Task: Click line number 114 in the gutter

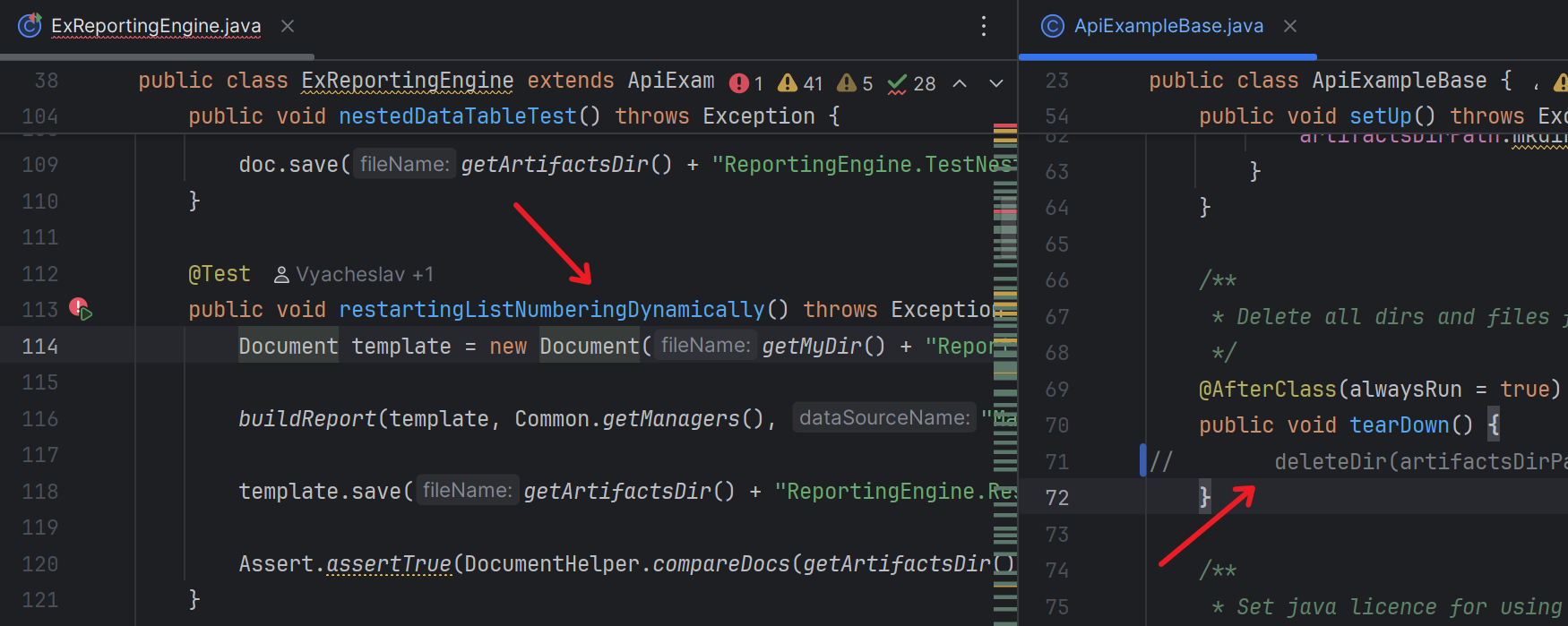Action: [x=40, y=347]
